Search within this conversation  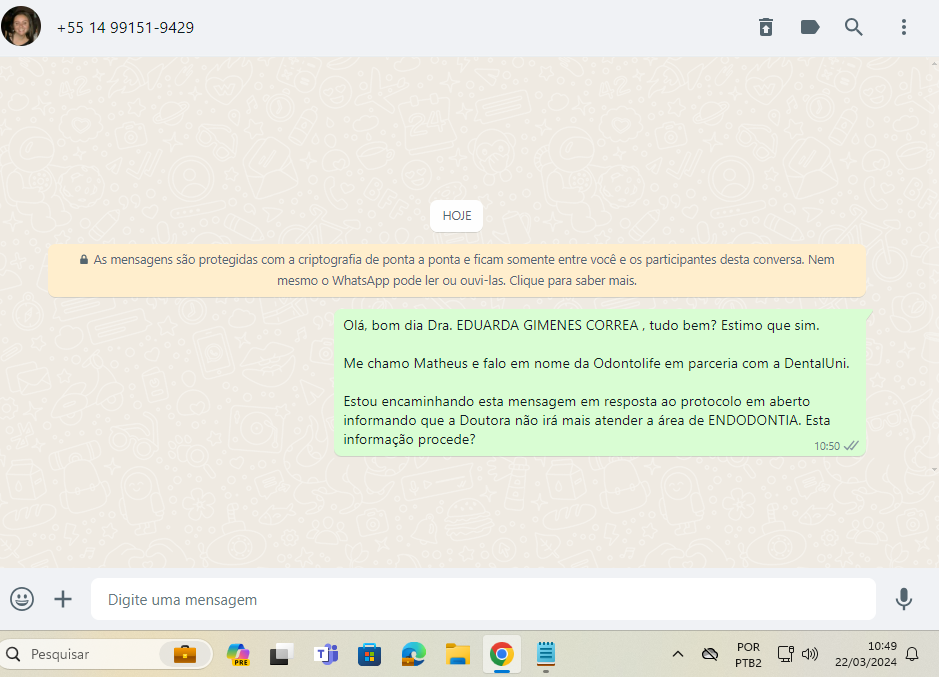tap(853, 27)
